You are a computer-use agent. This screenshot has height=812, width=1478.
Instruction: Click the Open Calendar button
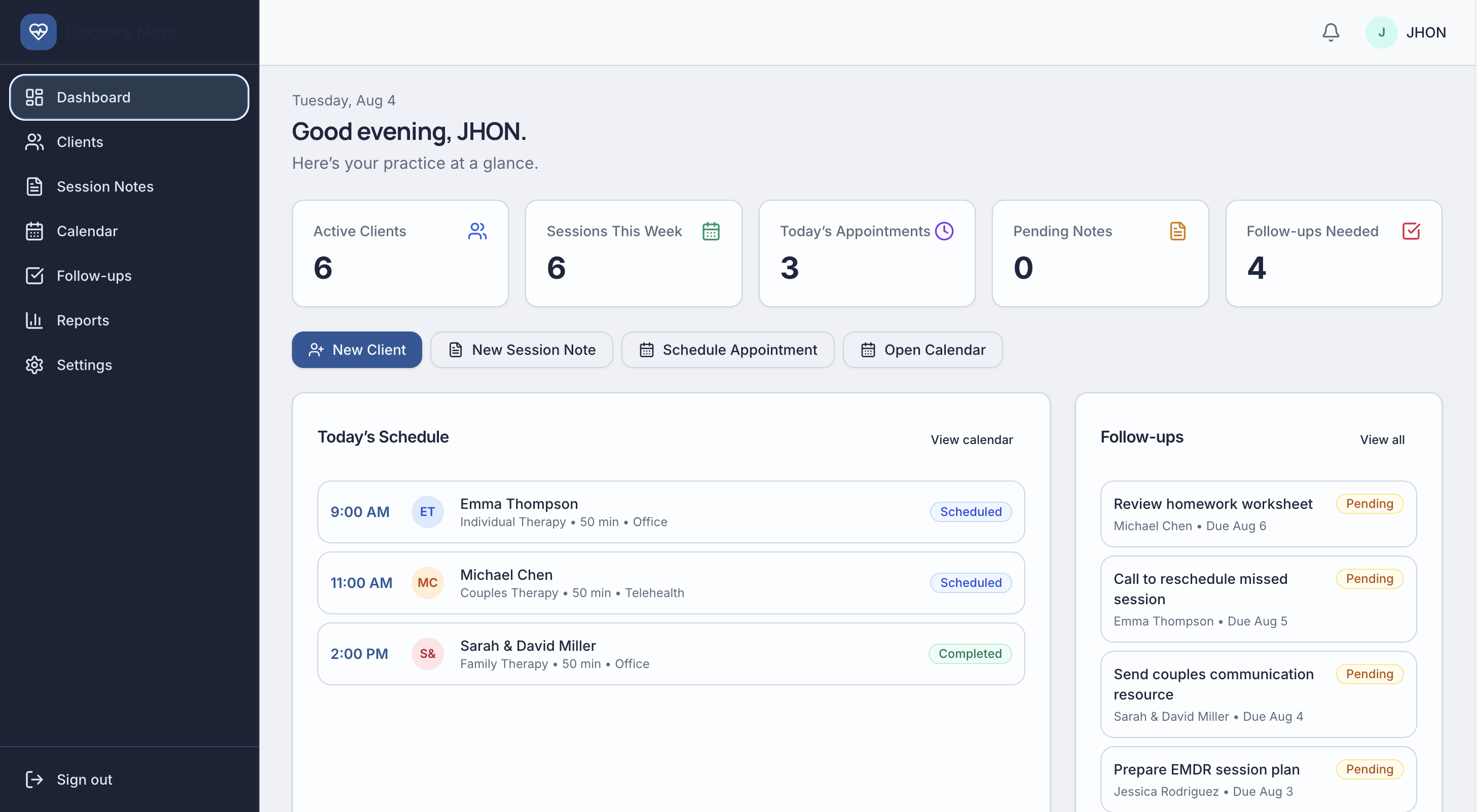[x=922, y=349]
